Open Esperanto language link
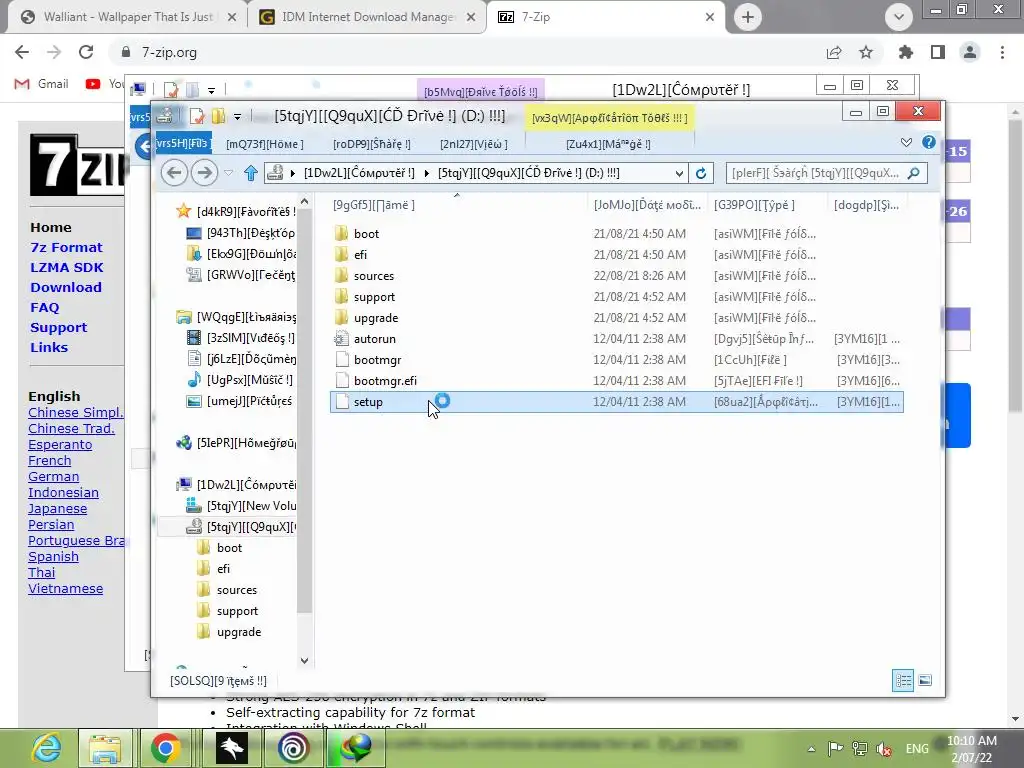Screen dimensions: 1024x768 coord(60,445)
